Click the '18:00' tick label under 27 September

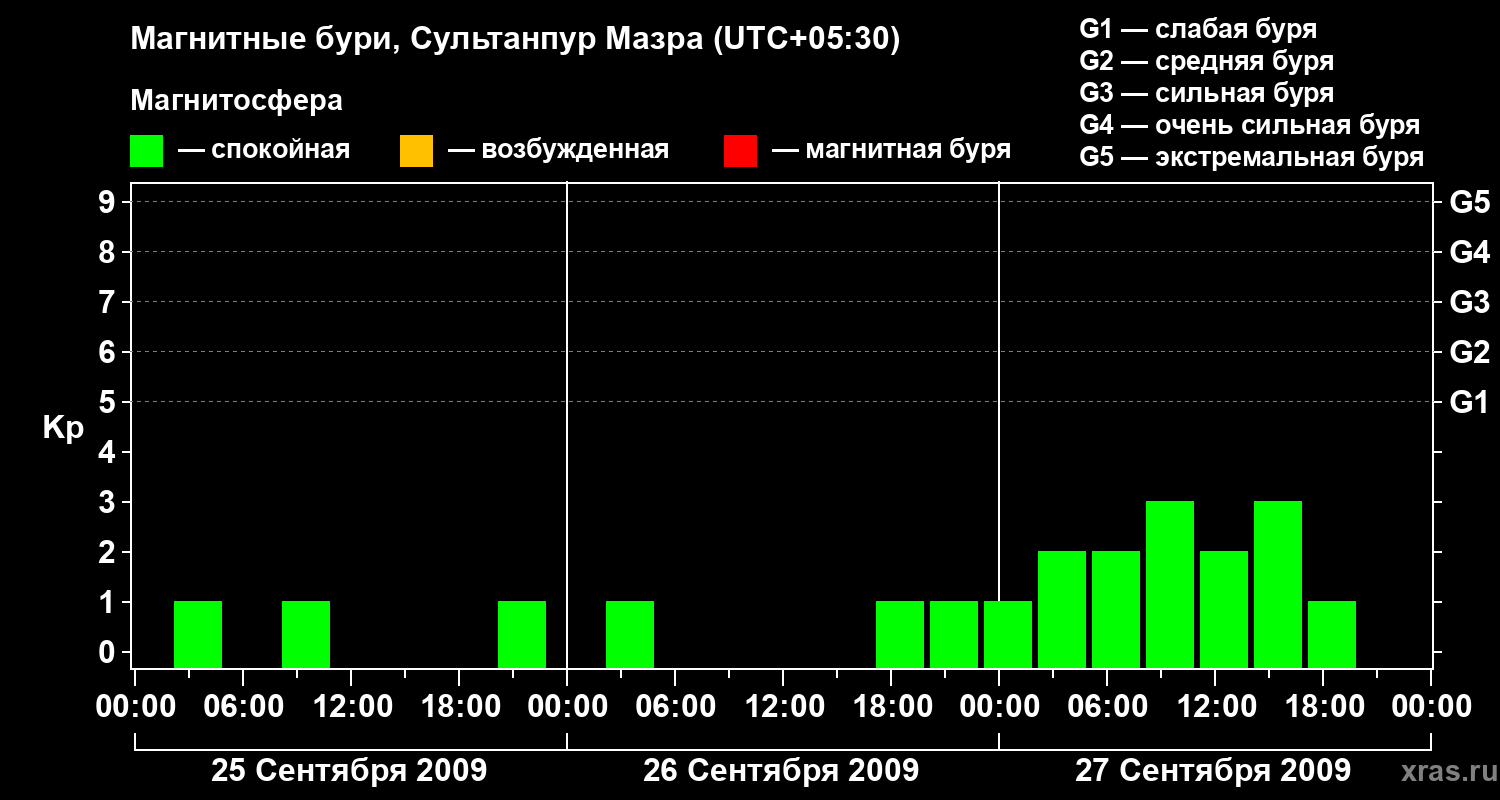tap(1323, 707)
